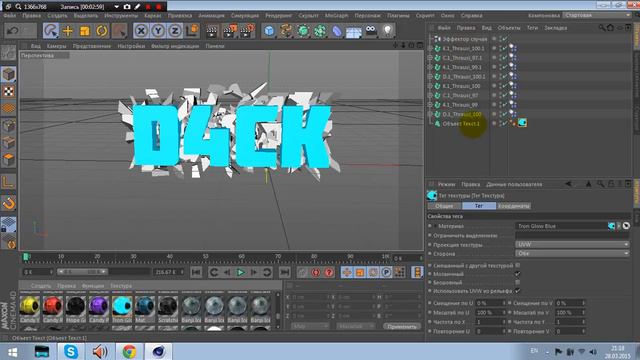
Task: Expand the D.1_Thrausi_100.1 tree node
Action: click(430, 76)
